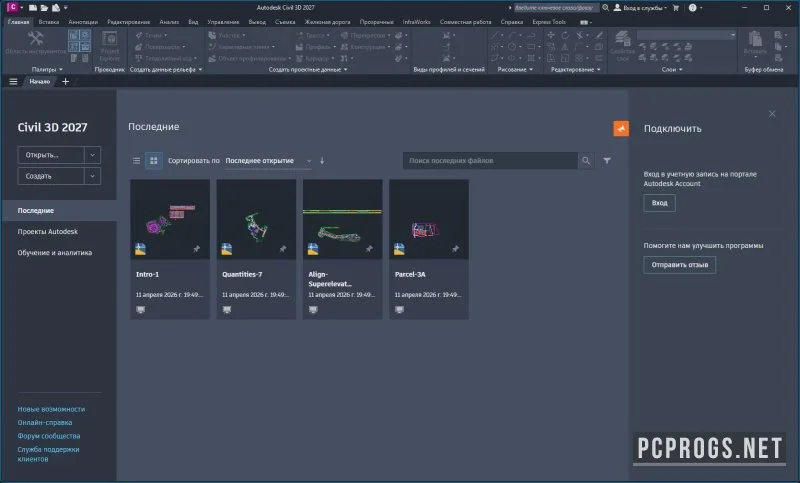
Task: Click the orange announcements icon
Action: [x=621, y=129]
